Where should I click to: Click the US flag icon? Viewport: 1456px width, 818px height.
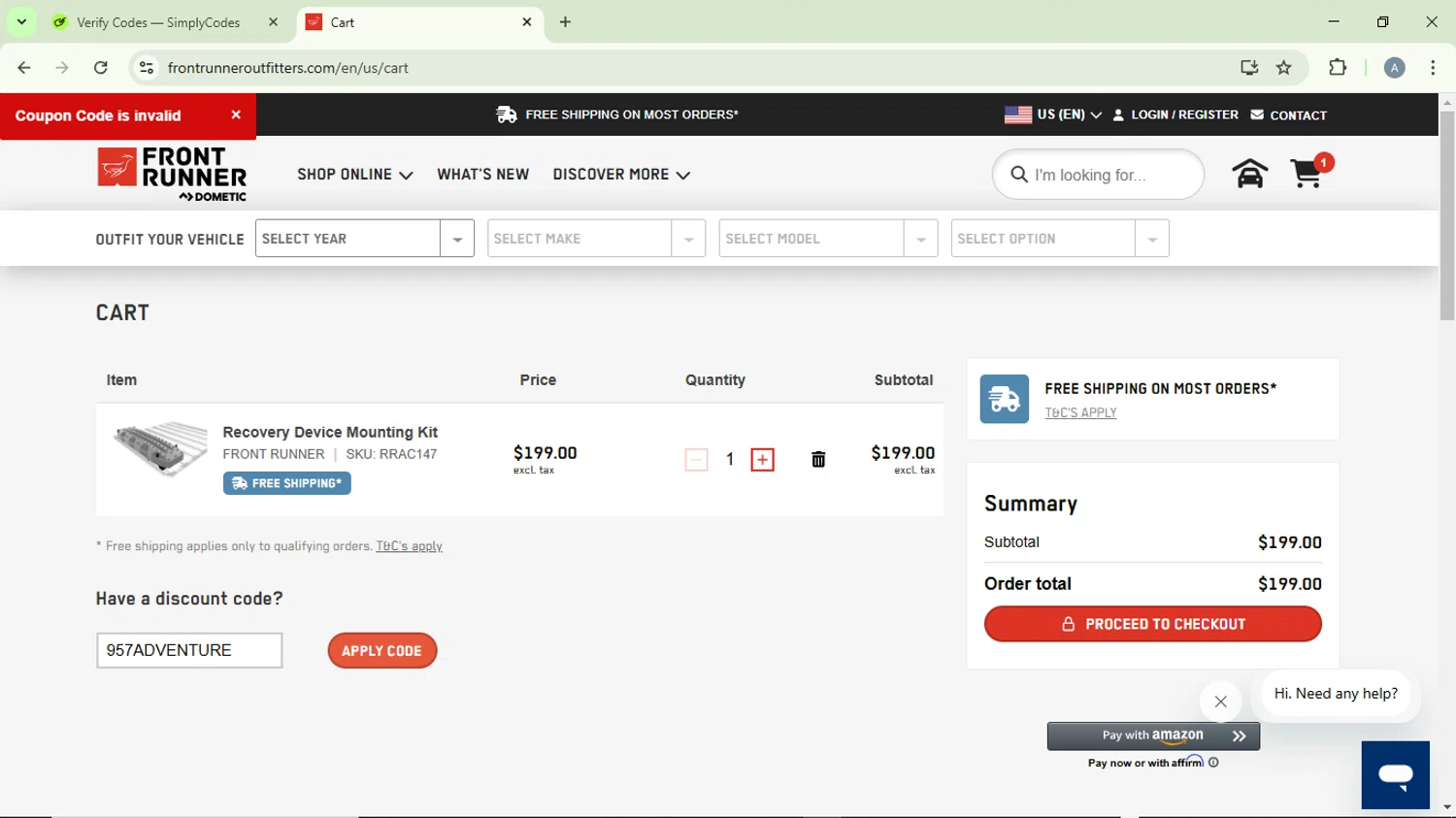tap(1017, 115)
